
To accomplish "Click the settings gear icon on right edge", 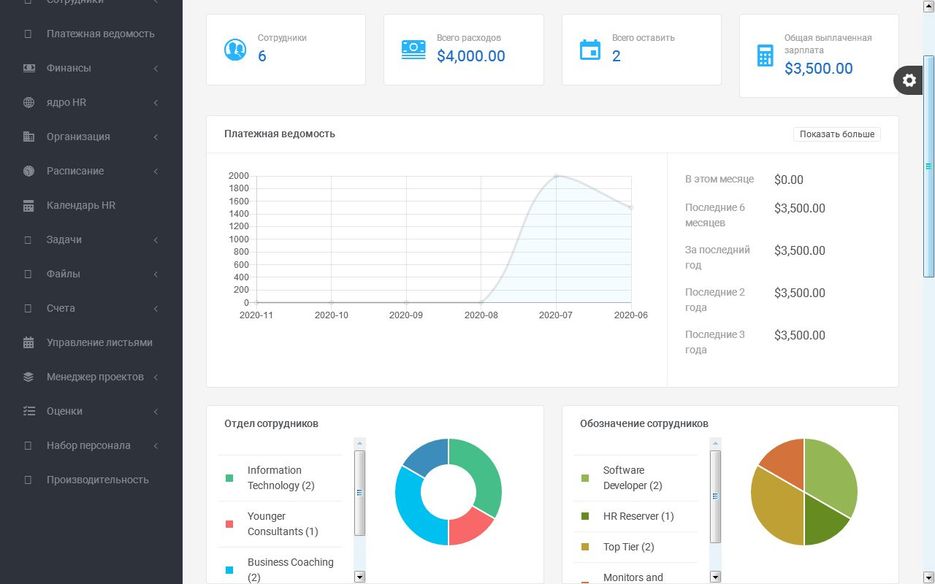I will click(909, 81).
